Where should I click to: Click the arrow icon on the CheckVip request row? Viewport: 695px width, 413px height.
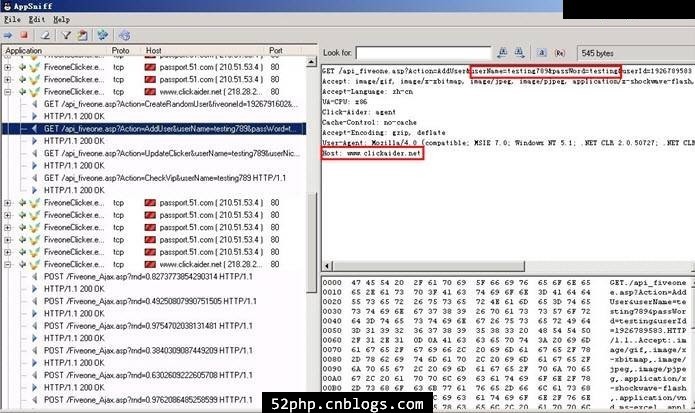pos(35,178)
